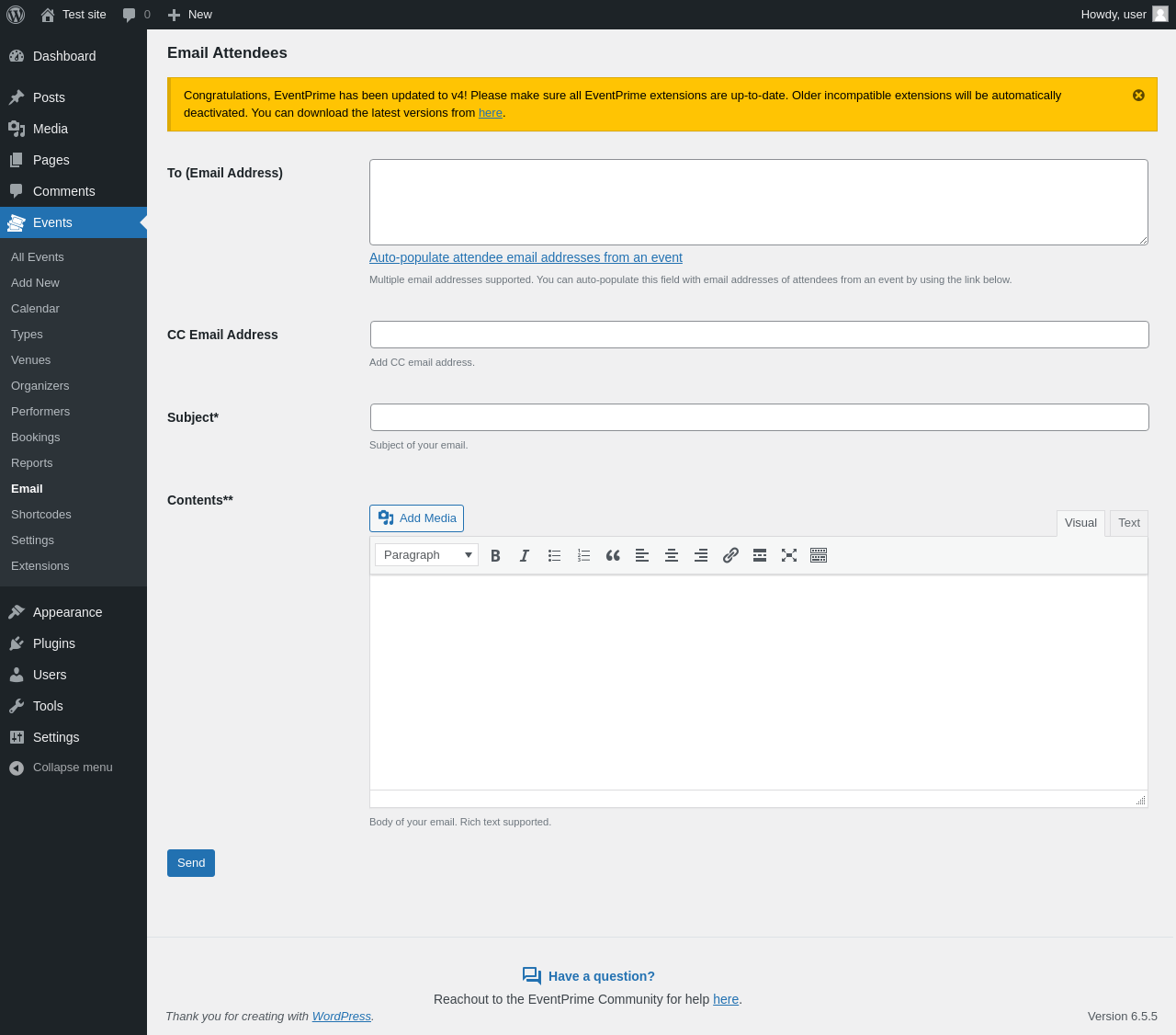The image size is (1176, 1035).
Task: Open the Organizers submenu
Action: [73, 386]
